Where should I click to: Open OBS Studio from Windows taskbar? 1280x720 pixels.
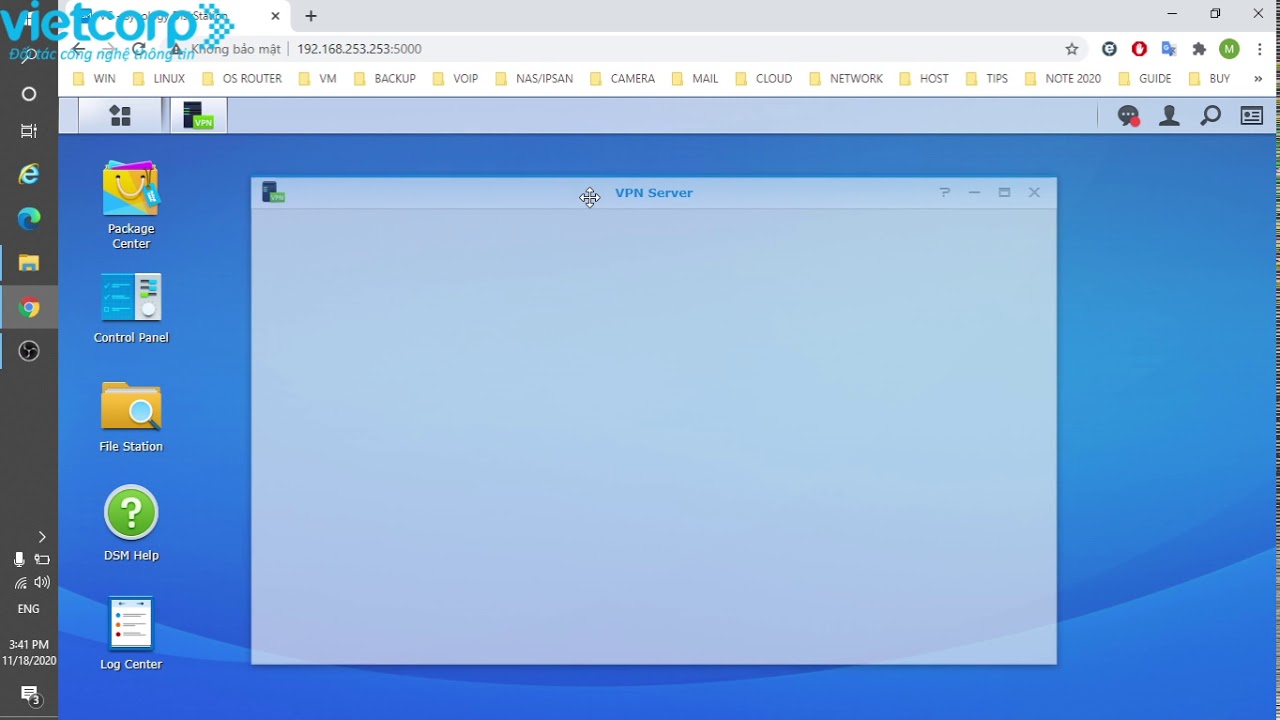click(x=29, y=351)
